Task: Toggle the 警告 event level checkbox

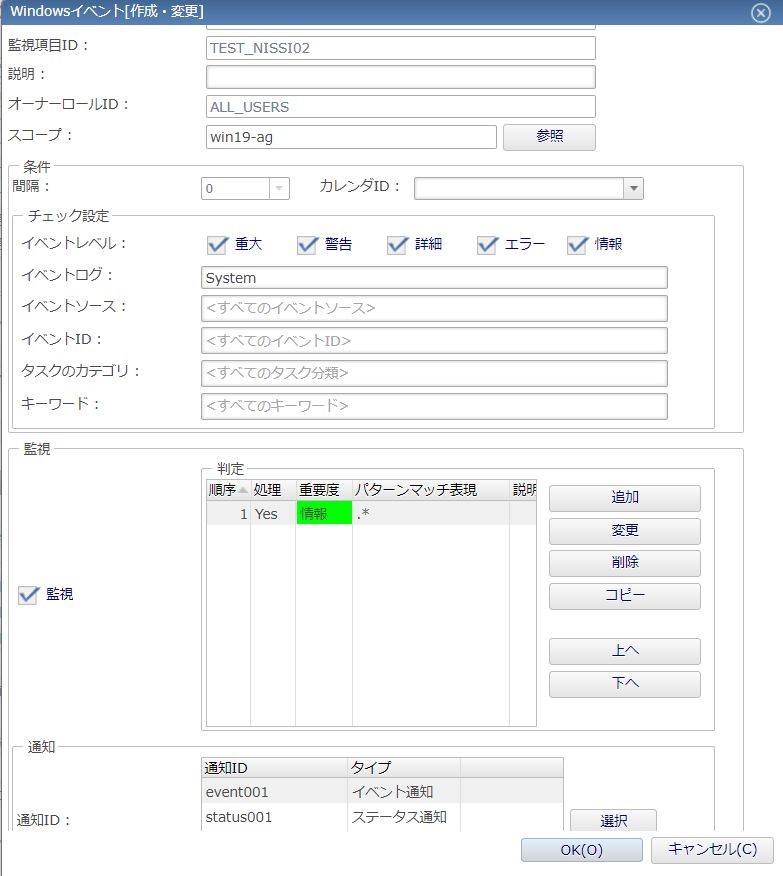Action: [307, 245]
